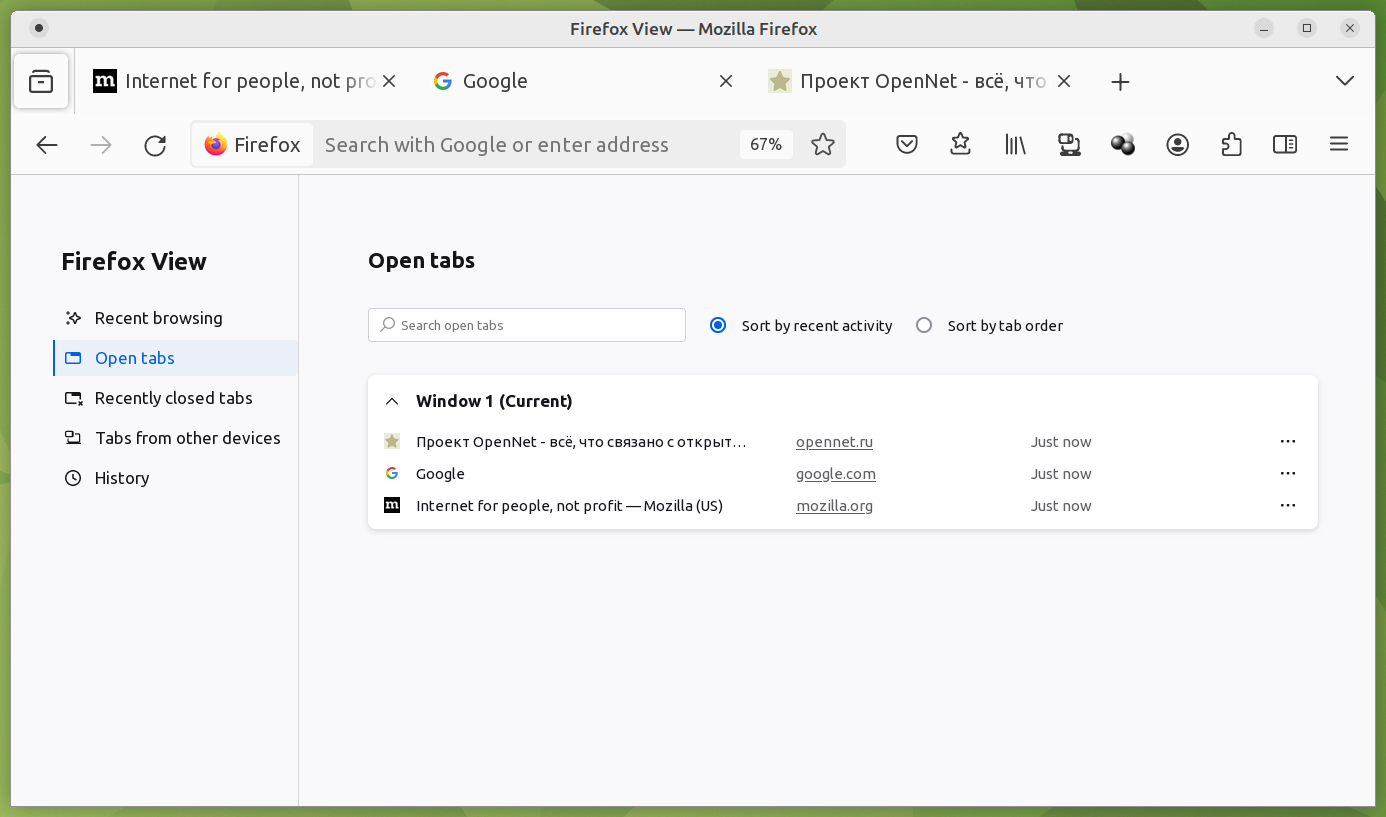Screen dimensions: 1386x817
Task: Click the opennet.ru link
Action: (x=834, y=442)
